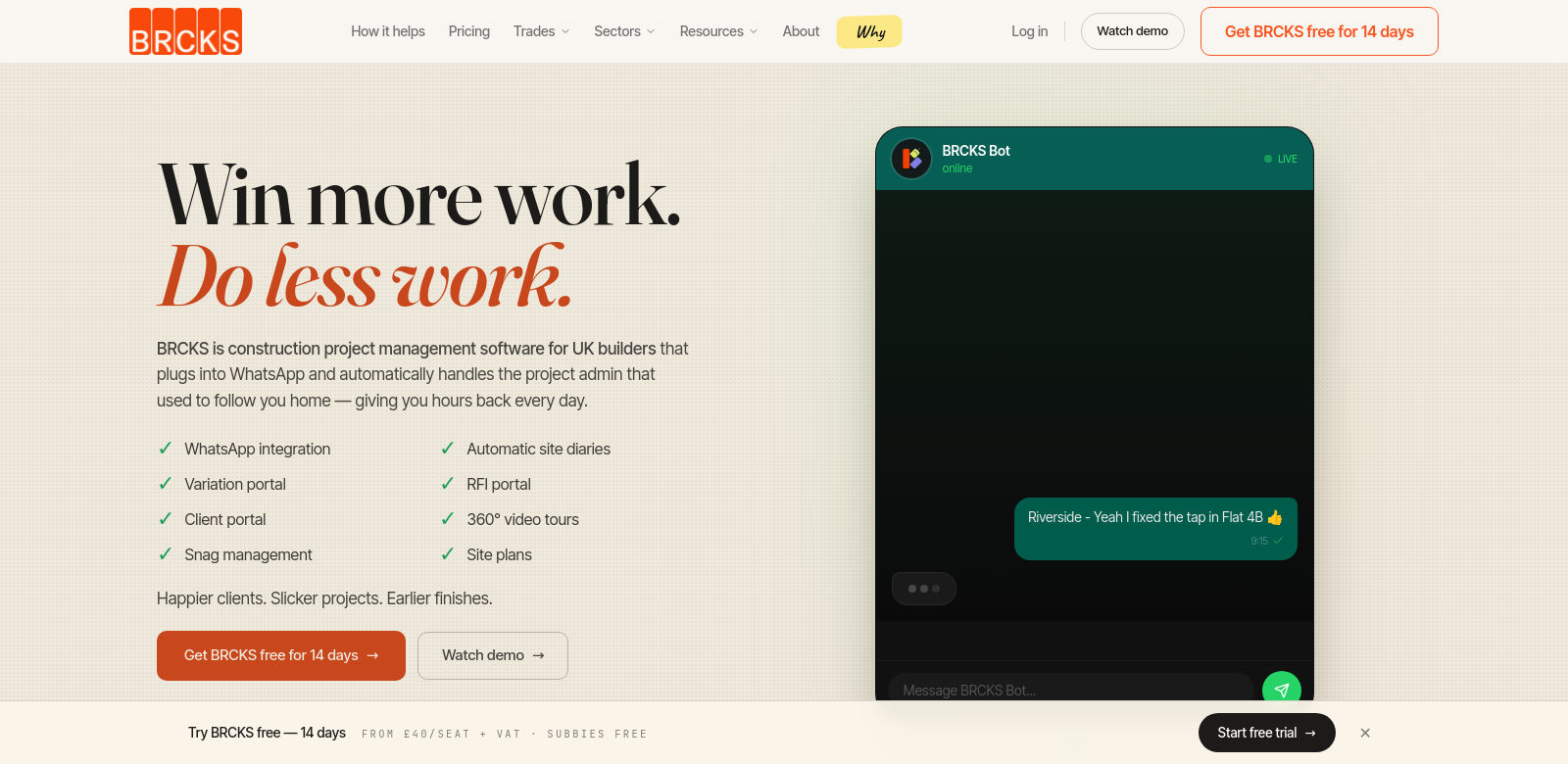Dismiss the bottom banner with X
Image resolution: width=1568 pixels, height=764 pixels.
coord(1365,733)
